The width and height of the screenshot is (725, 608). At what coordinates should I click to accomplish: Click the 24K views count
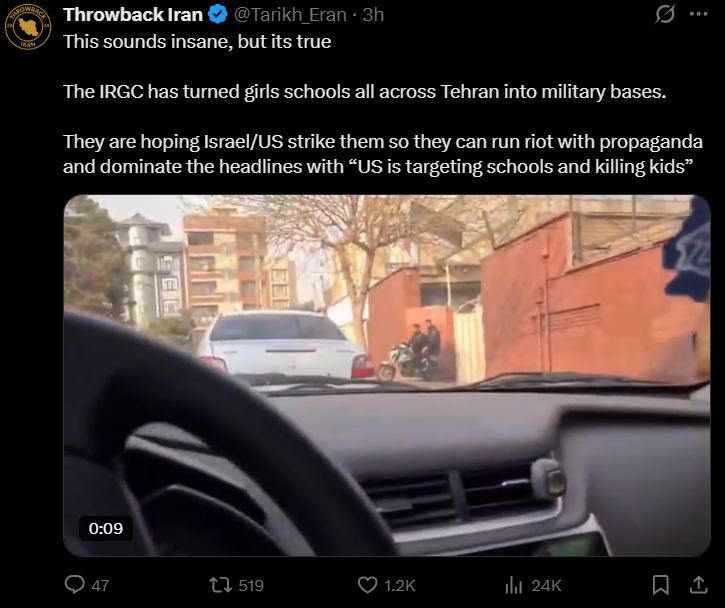(x=546, y=585)
